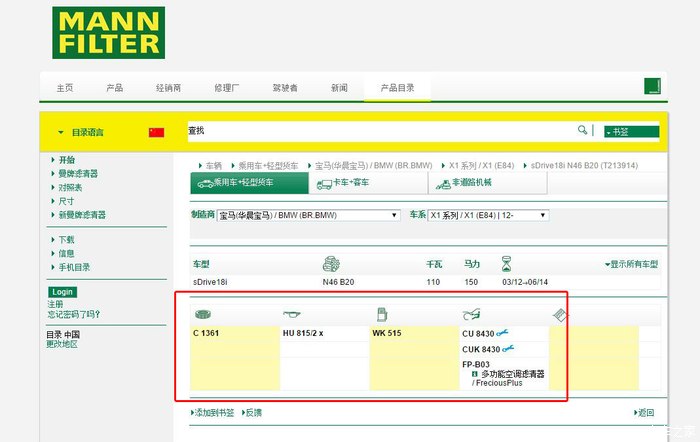Open the X1 series model dropdown
The image size is (700, 442).
click(x=488, y=215)
